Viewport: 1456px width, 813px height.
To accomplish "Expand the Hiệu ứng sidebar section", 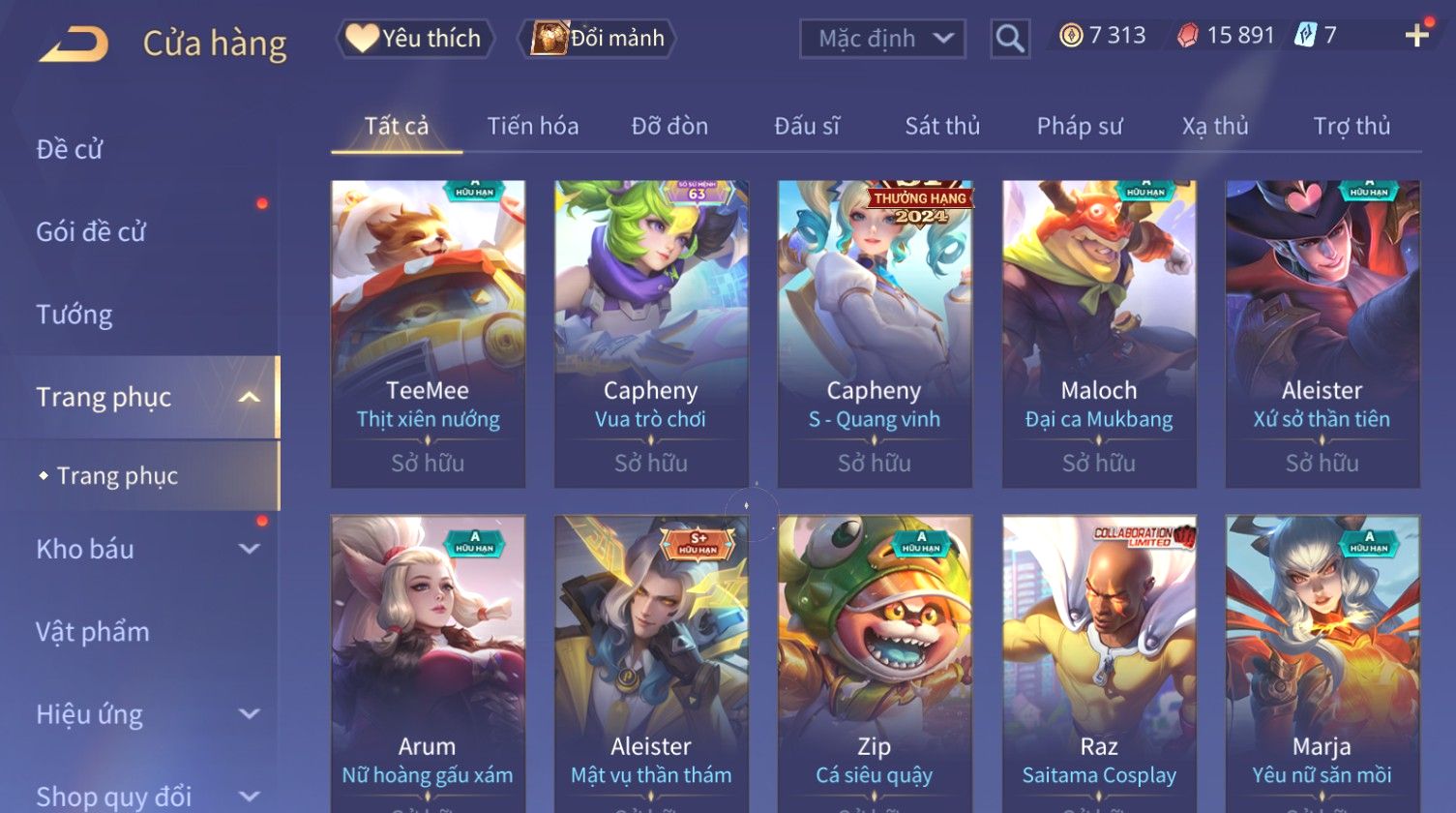I will pos(249,714).
